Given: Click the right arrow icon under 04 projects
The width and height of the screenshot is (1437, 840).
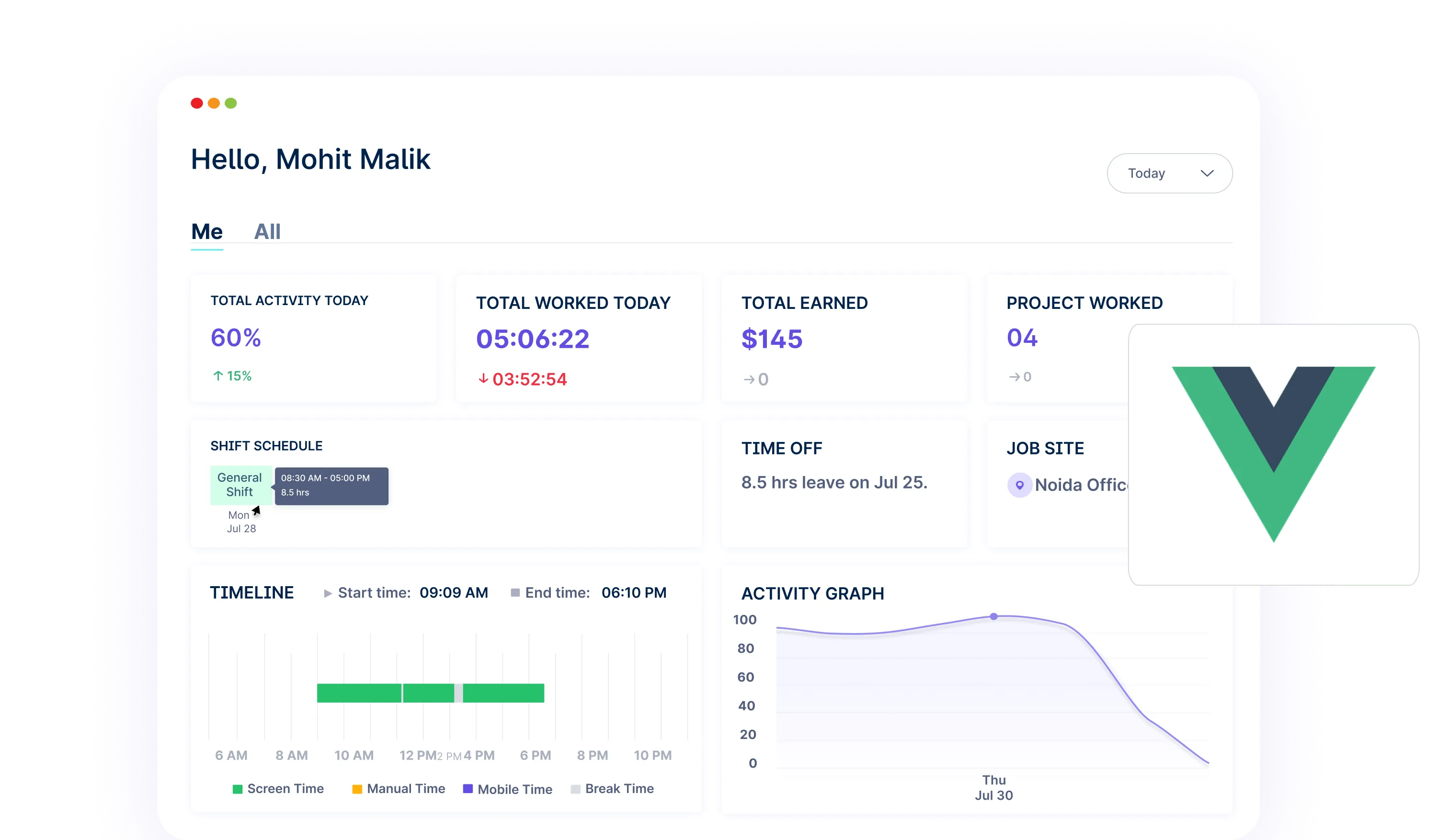Looking at the screenshot, I should click(1014, 376).
